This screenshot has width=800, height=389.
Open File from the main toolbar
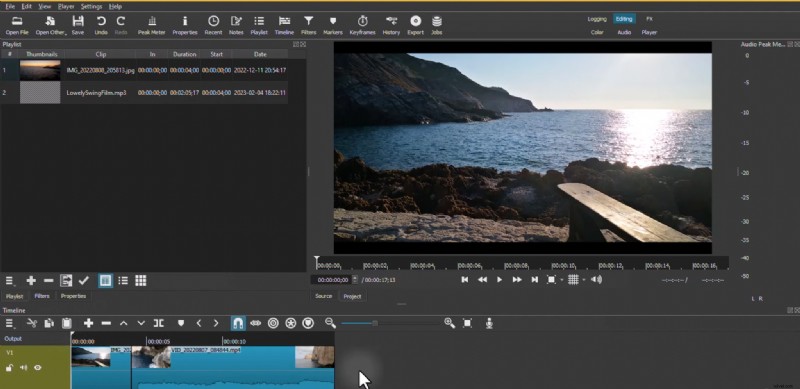17,25
